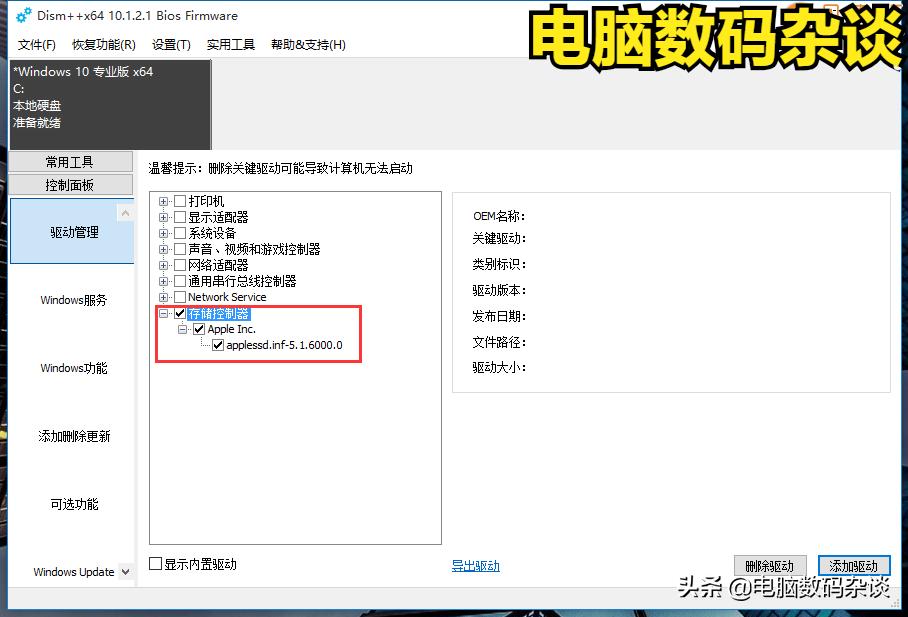The image size is (908, 617).
Task: Select the Windows功能 sidebar item
Action: tap(72, 368)
